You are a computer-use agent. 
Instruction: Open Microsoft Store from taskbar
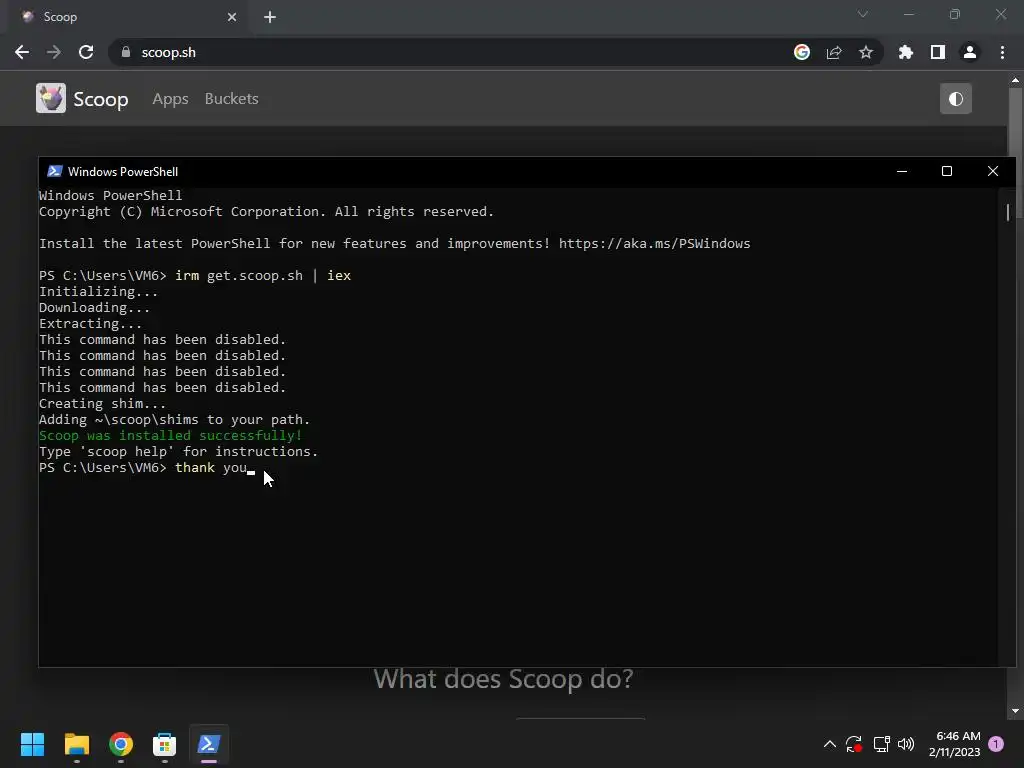coord(165,744)
